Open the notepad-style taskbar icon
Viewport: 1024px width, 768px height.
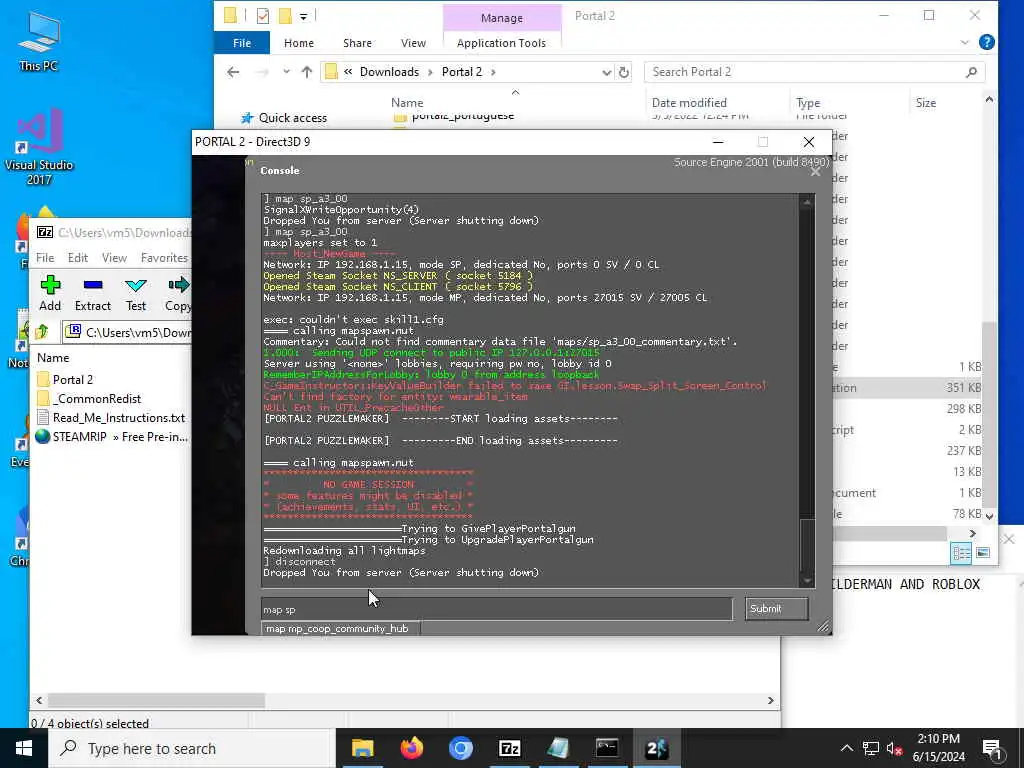(558, 748)
